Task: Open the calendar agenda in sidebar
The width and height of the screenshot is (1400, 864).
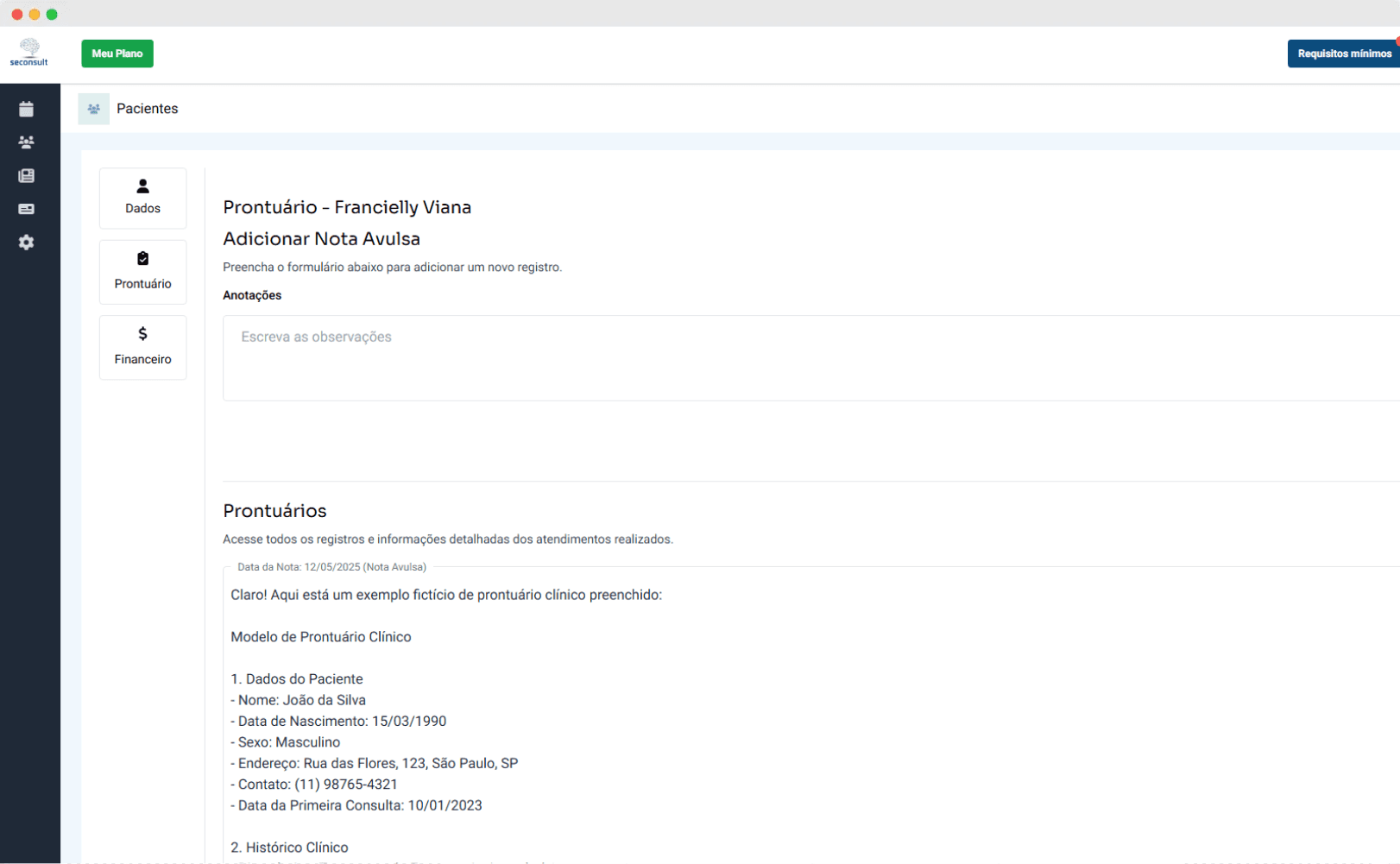Action: pyautogui.click(x=26, y=109)
